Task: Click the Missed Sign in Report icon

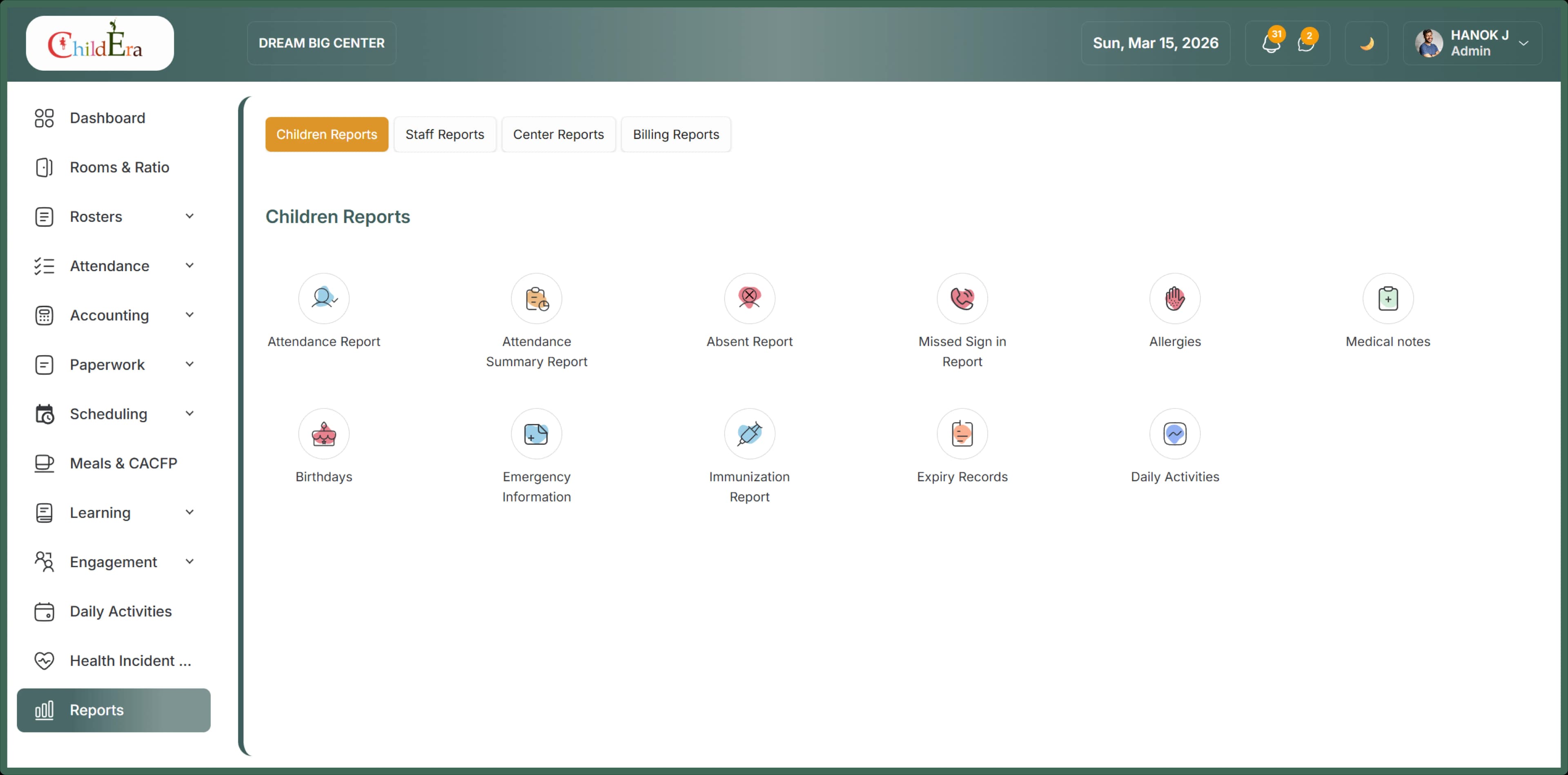Action: pos(962,298)
